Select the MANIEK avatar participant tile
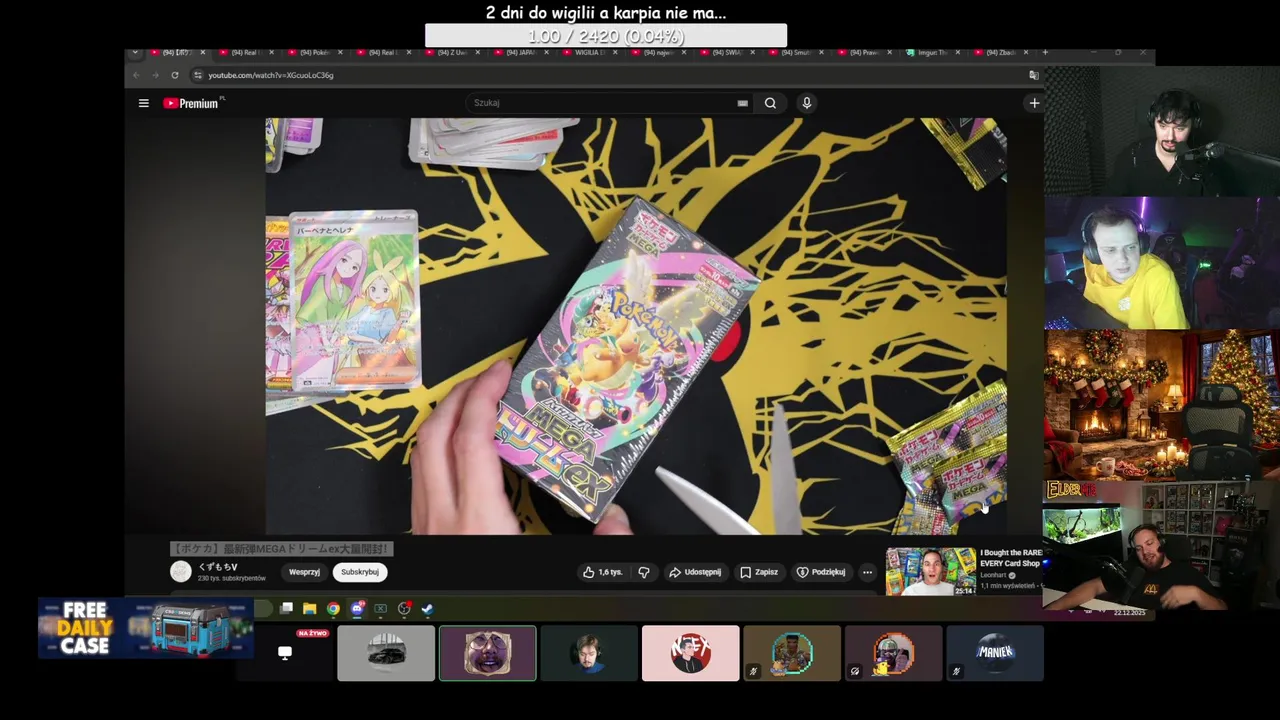1280x720 pixels. (x=995, y=653)
